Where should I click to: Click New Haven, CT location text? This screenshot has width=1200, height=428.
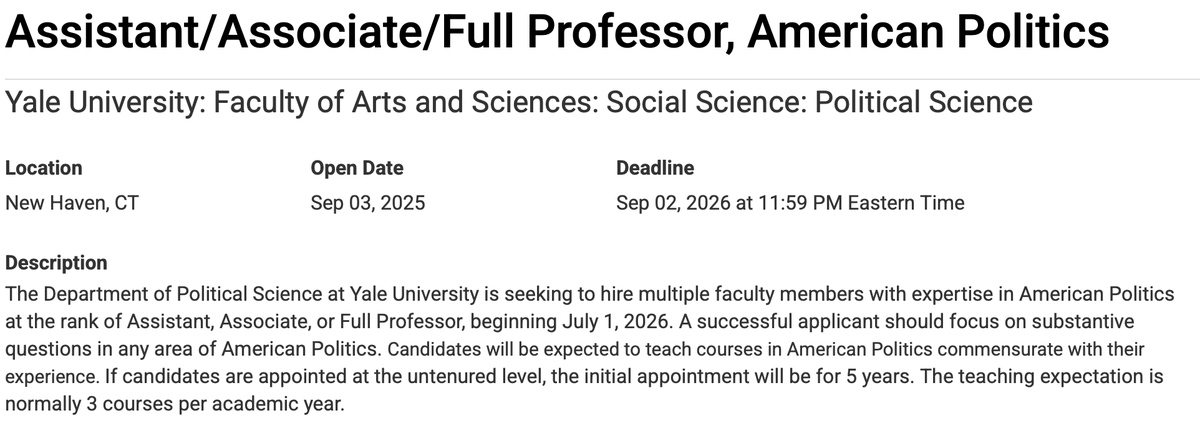click(72, 203)
